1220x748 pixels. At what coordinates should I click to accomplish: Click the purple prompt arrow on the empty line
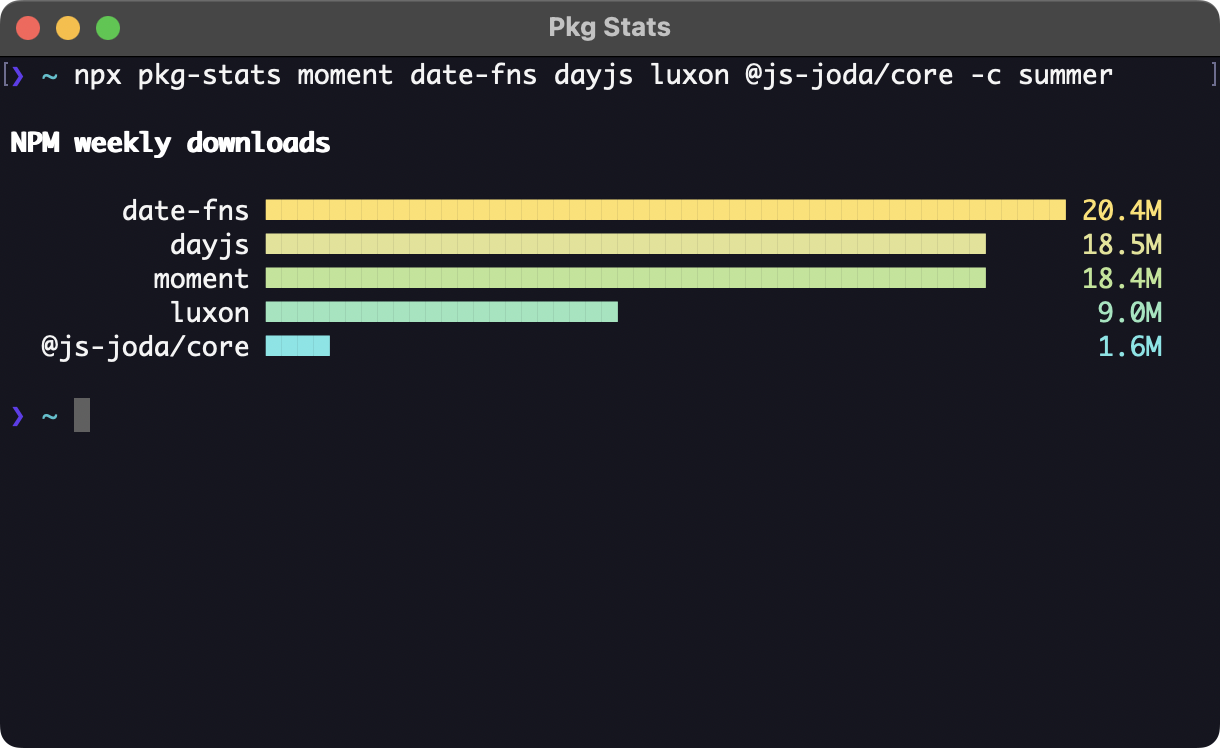tap(17, 415)
